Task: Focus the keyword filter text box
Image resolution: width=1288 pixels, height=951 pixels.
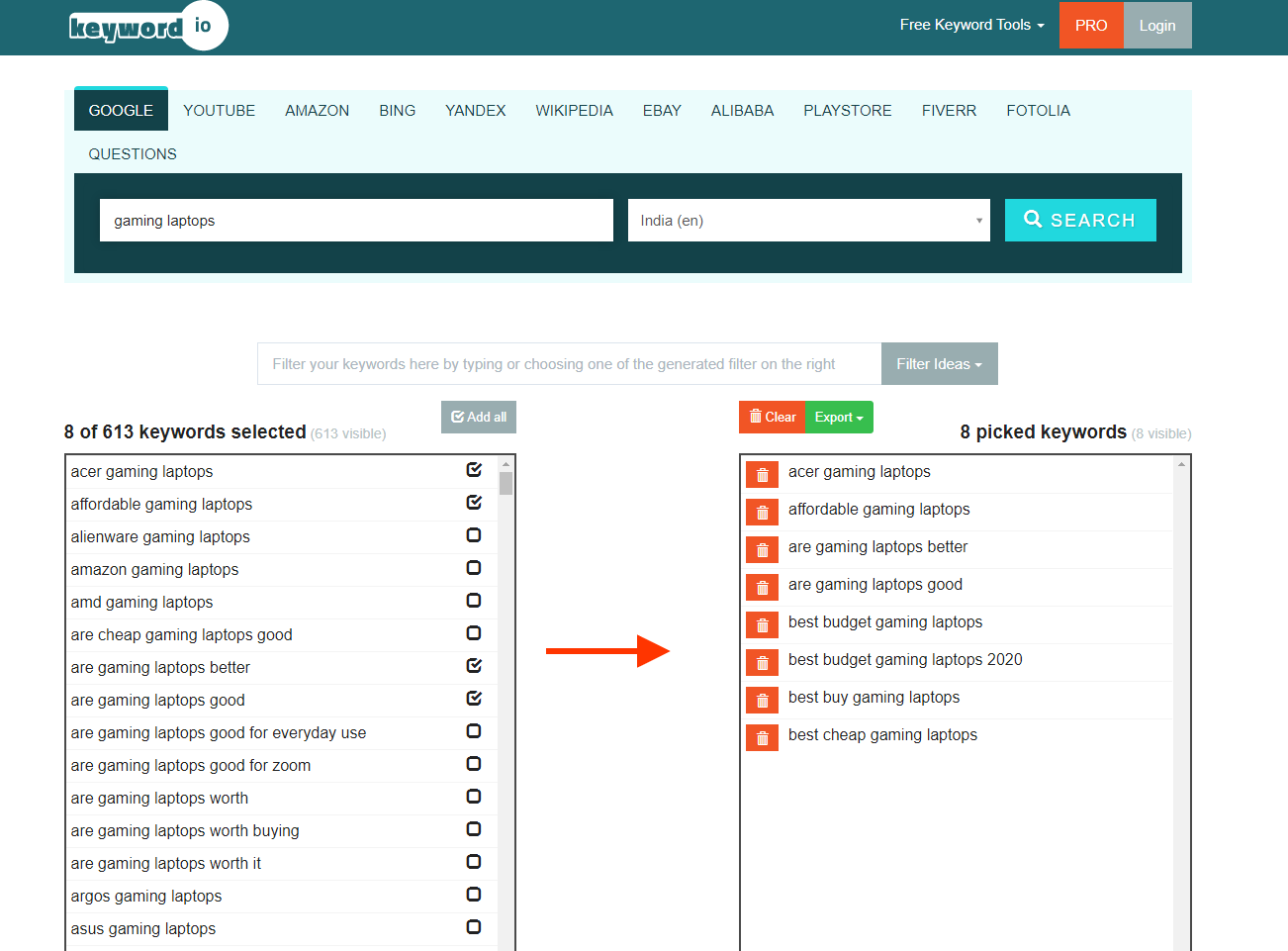Action: [570, 364]
